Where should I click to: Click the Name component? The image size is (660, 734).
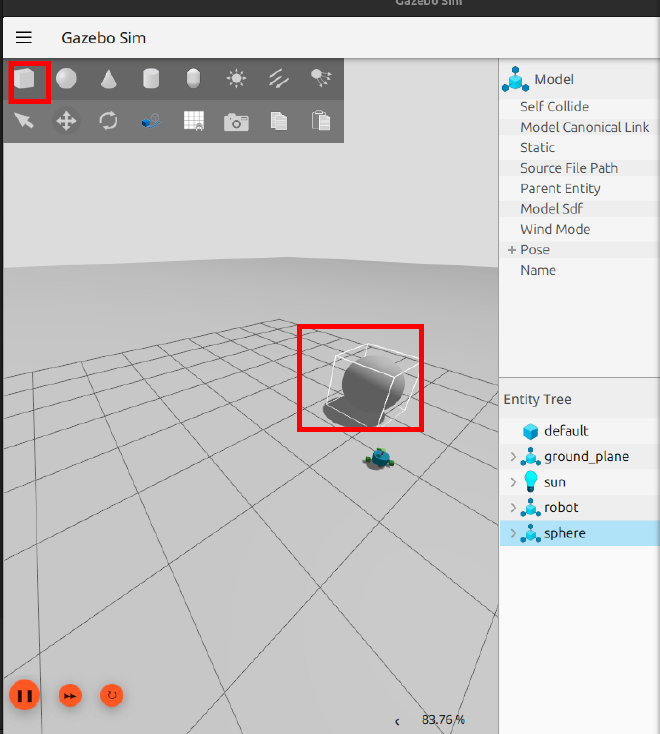tap(579, 271)
